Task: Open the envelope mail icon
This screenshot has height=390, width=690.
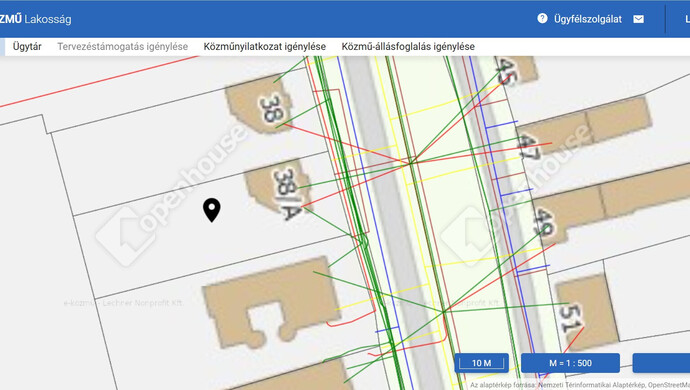Action: click(639, 19)
